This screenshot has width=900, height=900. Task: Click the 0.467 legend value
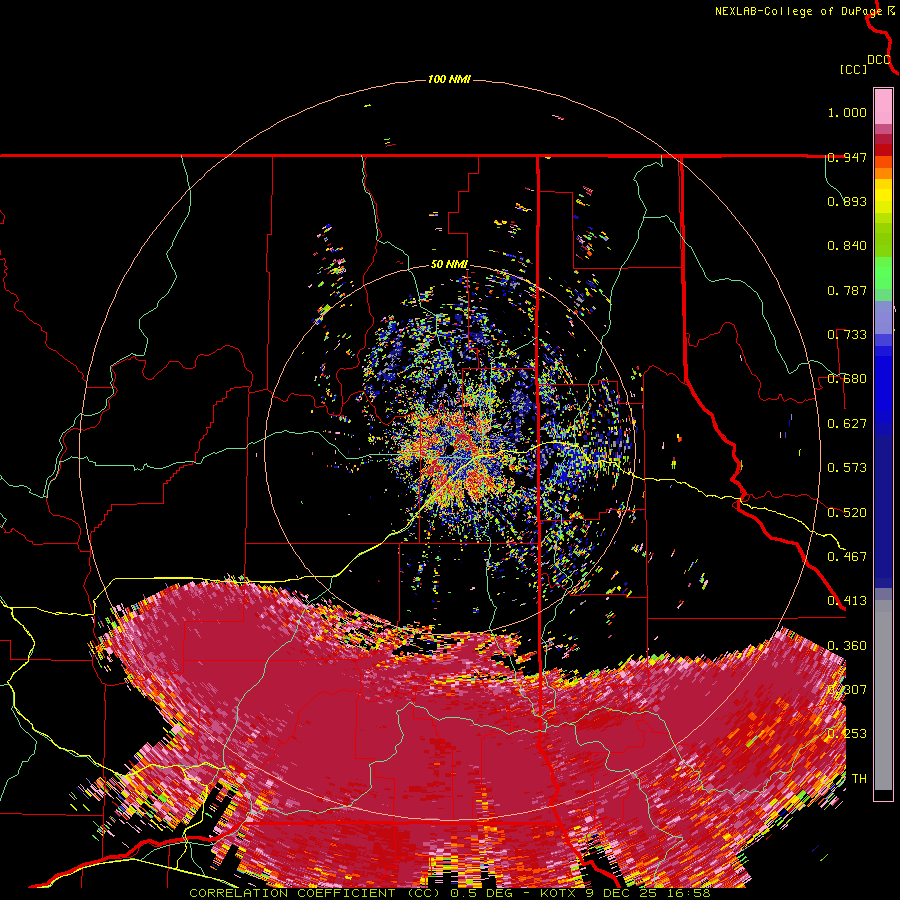(847, 557)
